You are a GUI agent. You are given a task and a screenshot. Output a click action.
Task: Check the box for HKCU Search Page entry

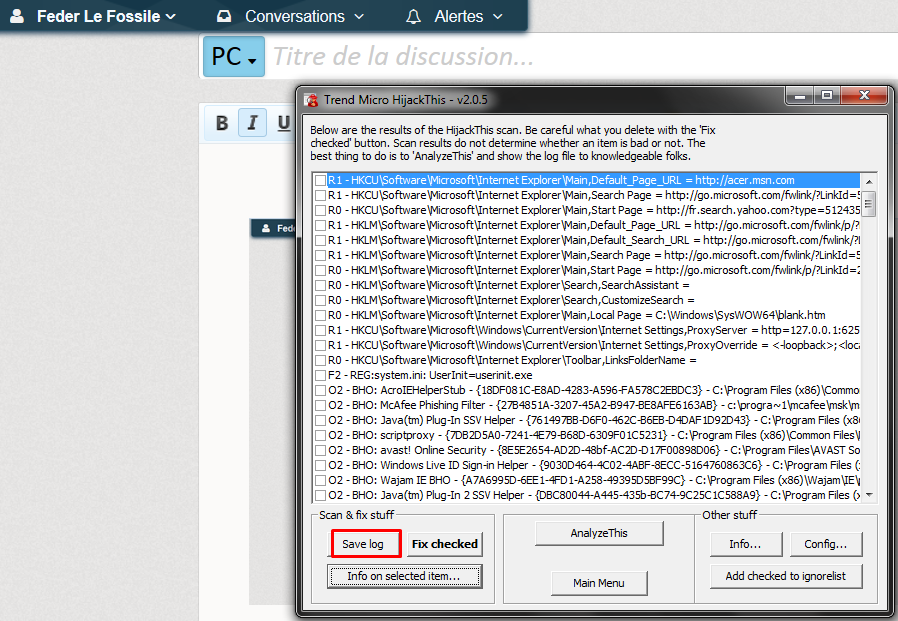(321, 195)
